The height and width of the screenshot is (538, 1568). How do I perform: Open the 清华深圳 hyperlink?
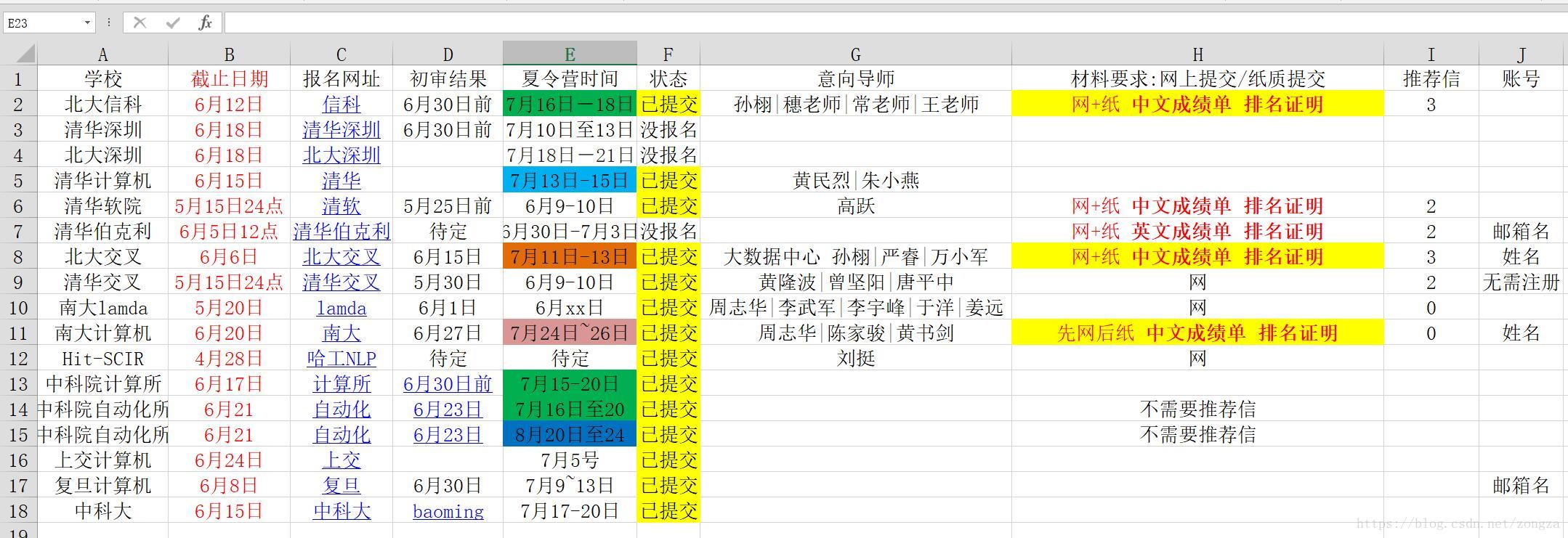coord(341,130)
